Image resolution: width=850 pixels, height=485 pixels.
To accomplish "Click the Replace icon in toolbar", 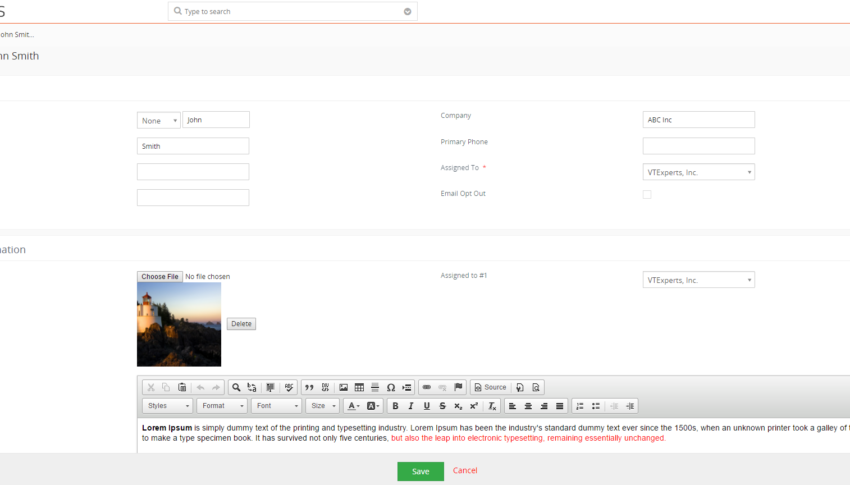I will [x=252, y=387].
